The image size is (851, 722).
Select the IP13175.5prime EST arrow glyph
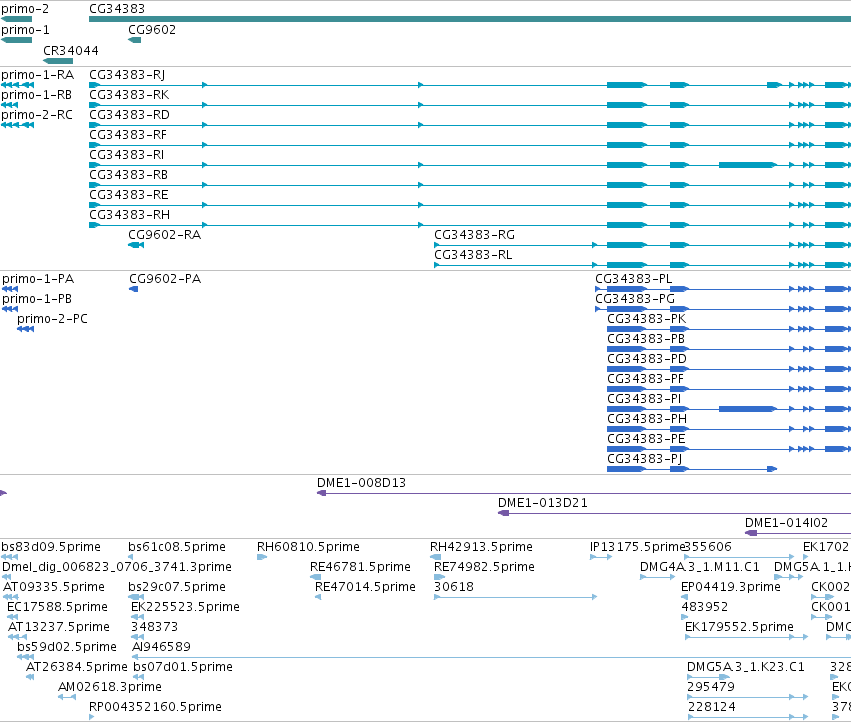pyautogui.click(x=601, y=557)
